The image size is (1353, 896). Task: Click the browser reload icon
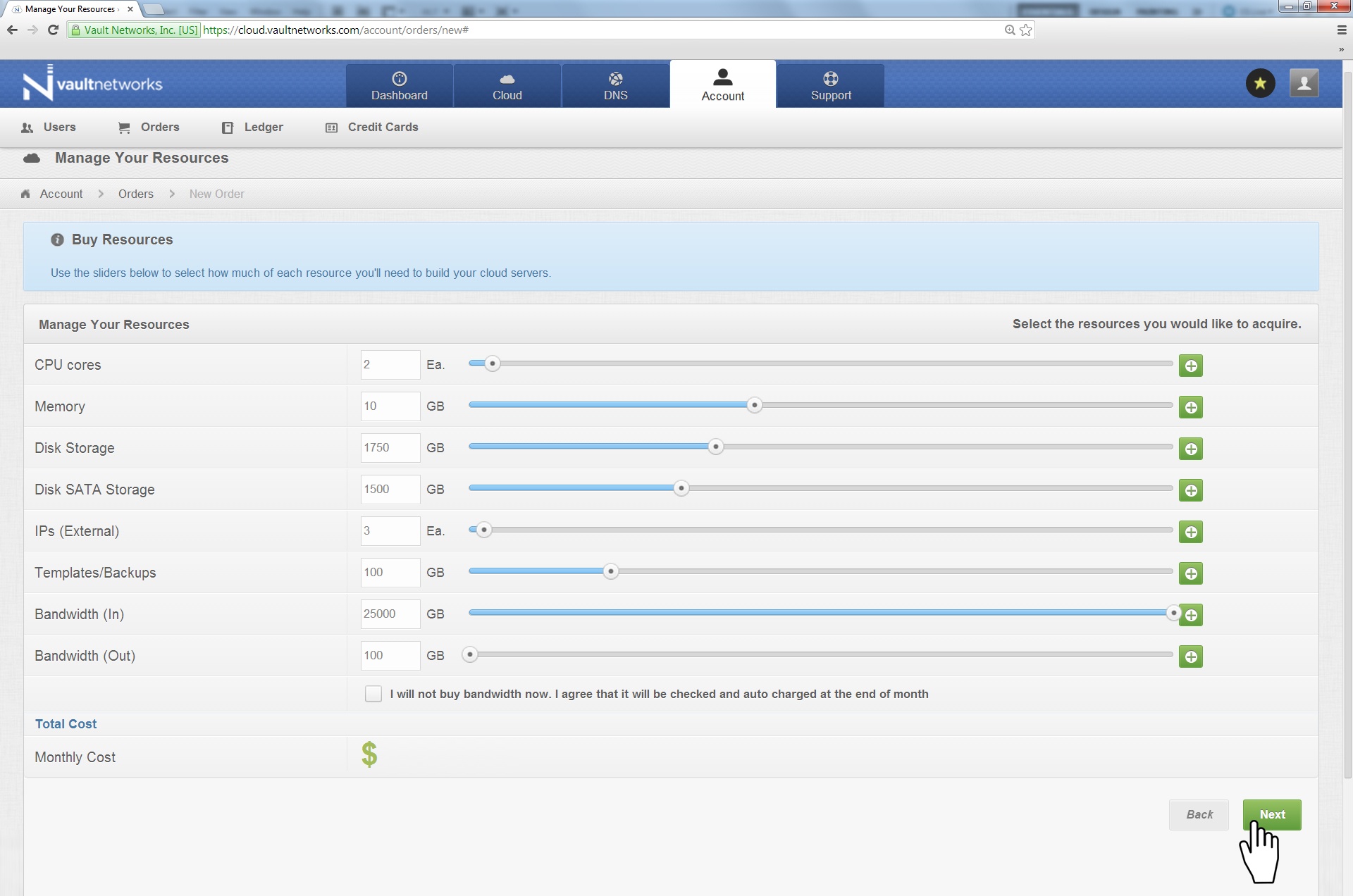coord(53,30)
